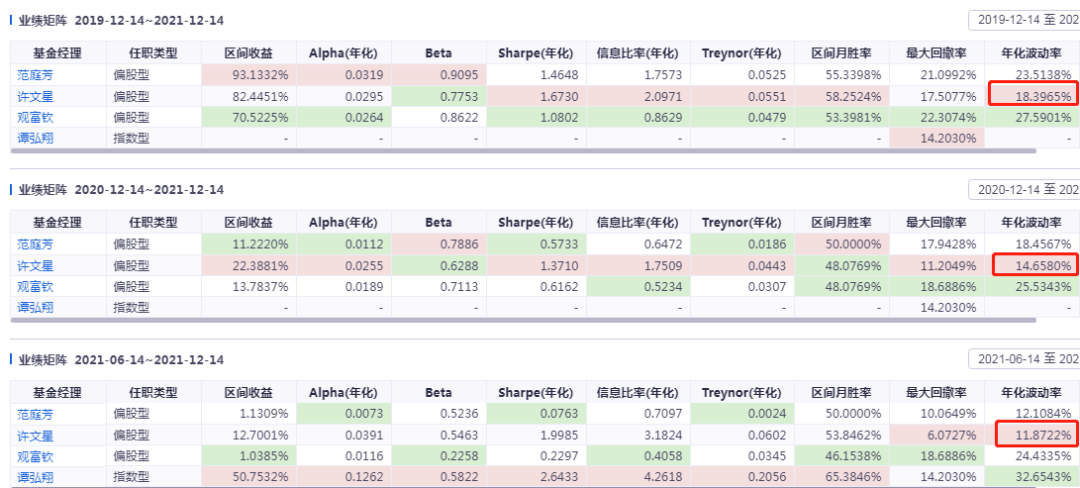
Task: Select the 1.6730 Sharpe cell
Action: (537, 96)
